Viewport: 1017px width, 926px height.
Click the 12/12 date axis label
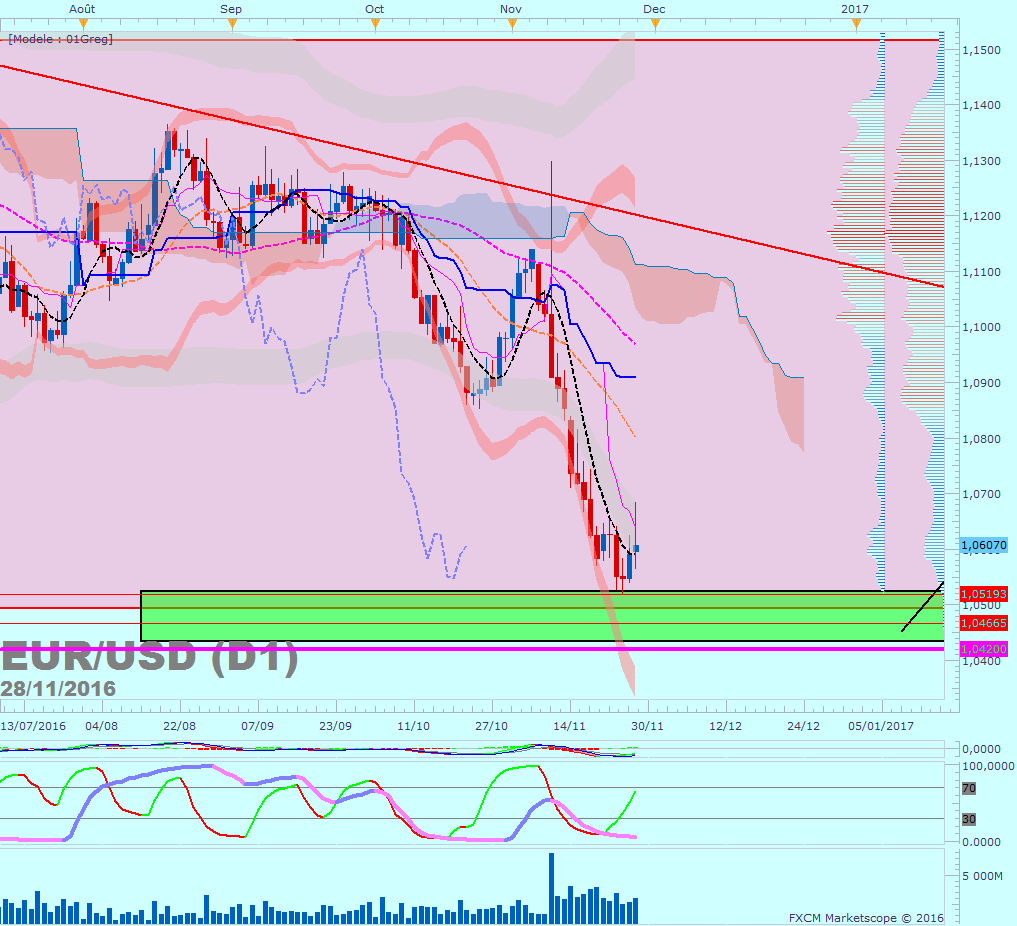[725, 726]
